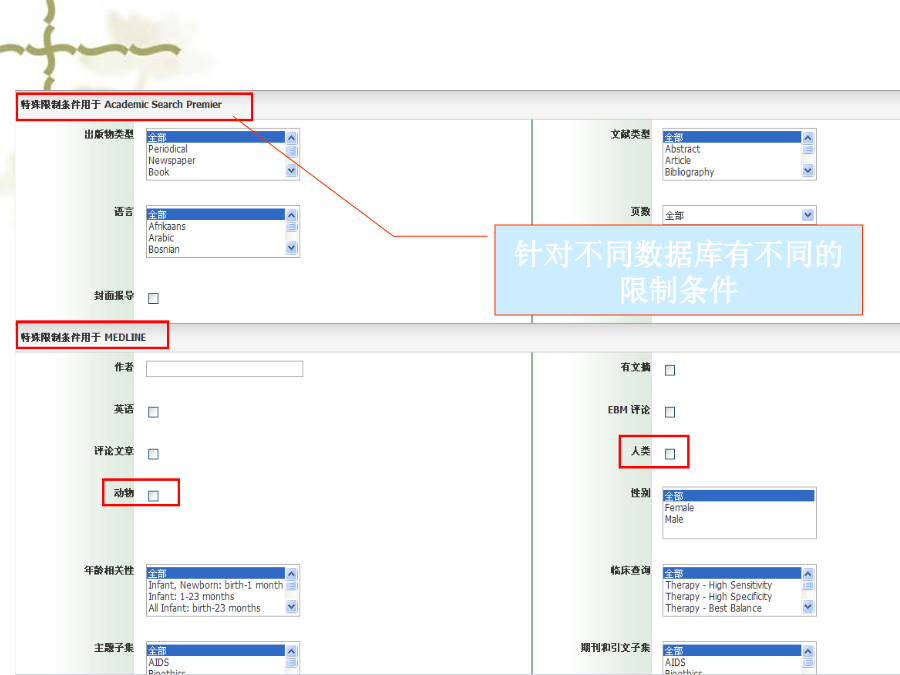Check the 评论文章 option
This screenshot has height=675, width=900.
(153, 454)
